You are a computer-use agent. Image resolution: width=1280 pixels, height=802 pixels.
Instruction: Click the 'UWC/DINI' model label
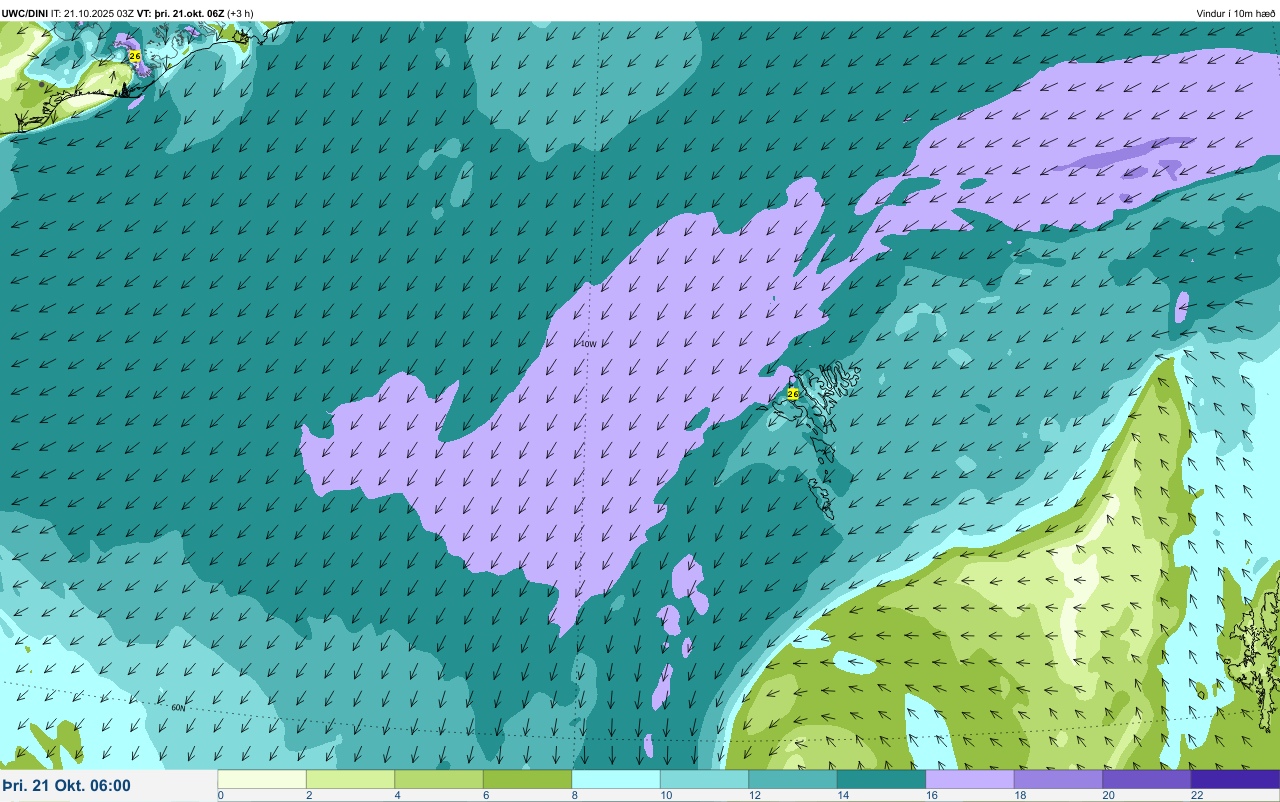tap(25, 13)
